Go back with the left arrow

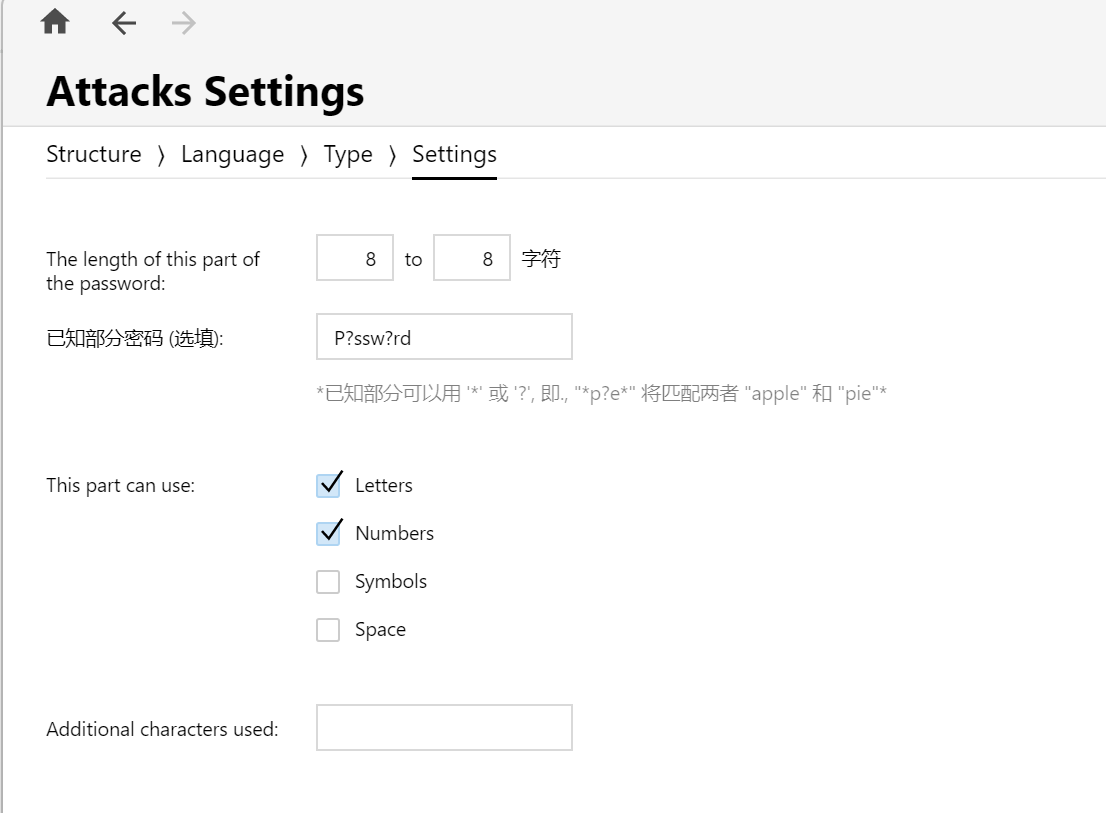(x=124, y=24)
